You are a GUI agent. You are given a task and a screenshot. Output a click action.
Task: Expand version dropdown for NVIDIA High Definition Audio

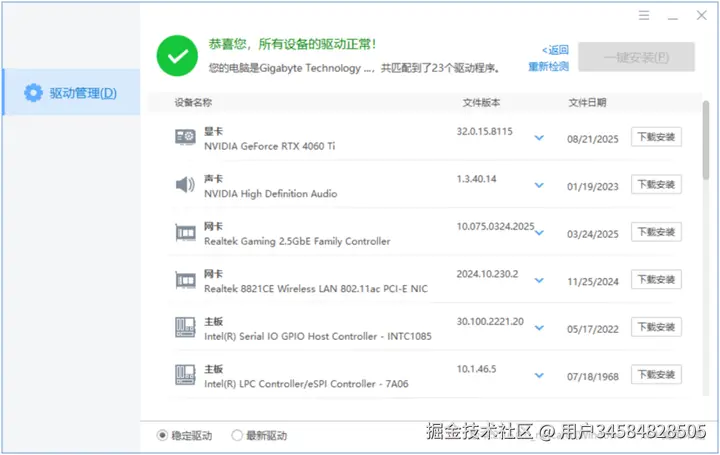pos(539,185)
